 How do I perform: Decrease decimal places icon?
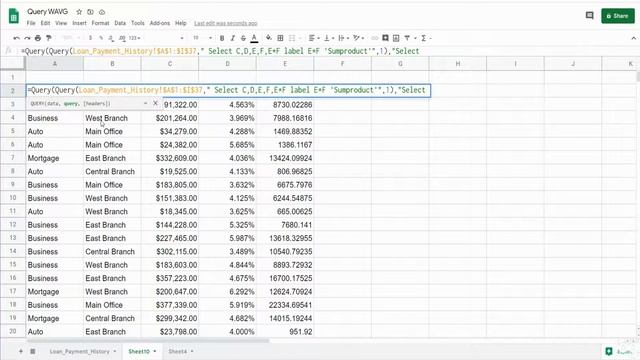click(111, 38)
